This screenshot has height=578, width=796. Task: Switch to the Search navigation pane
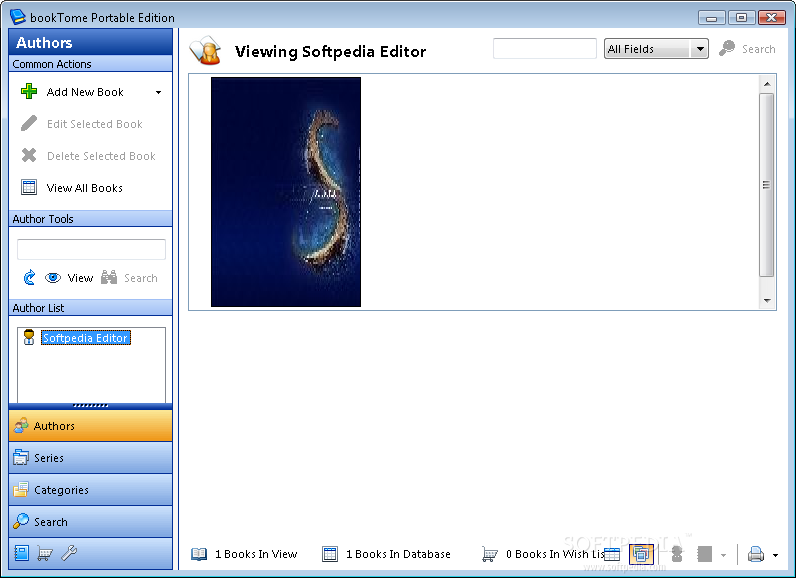point(90,522)
